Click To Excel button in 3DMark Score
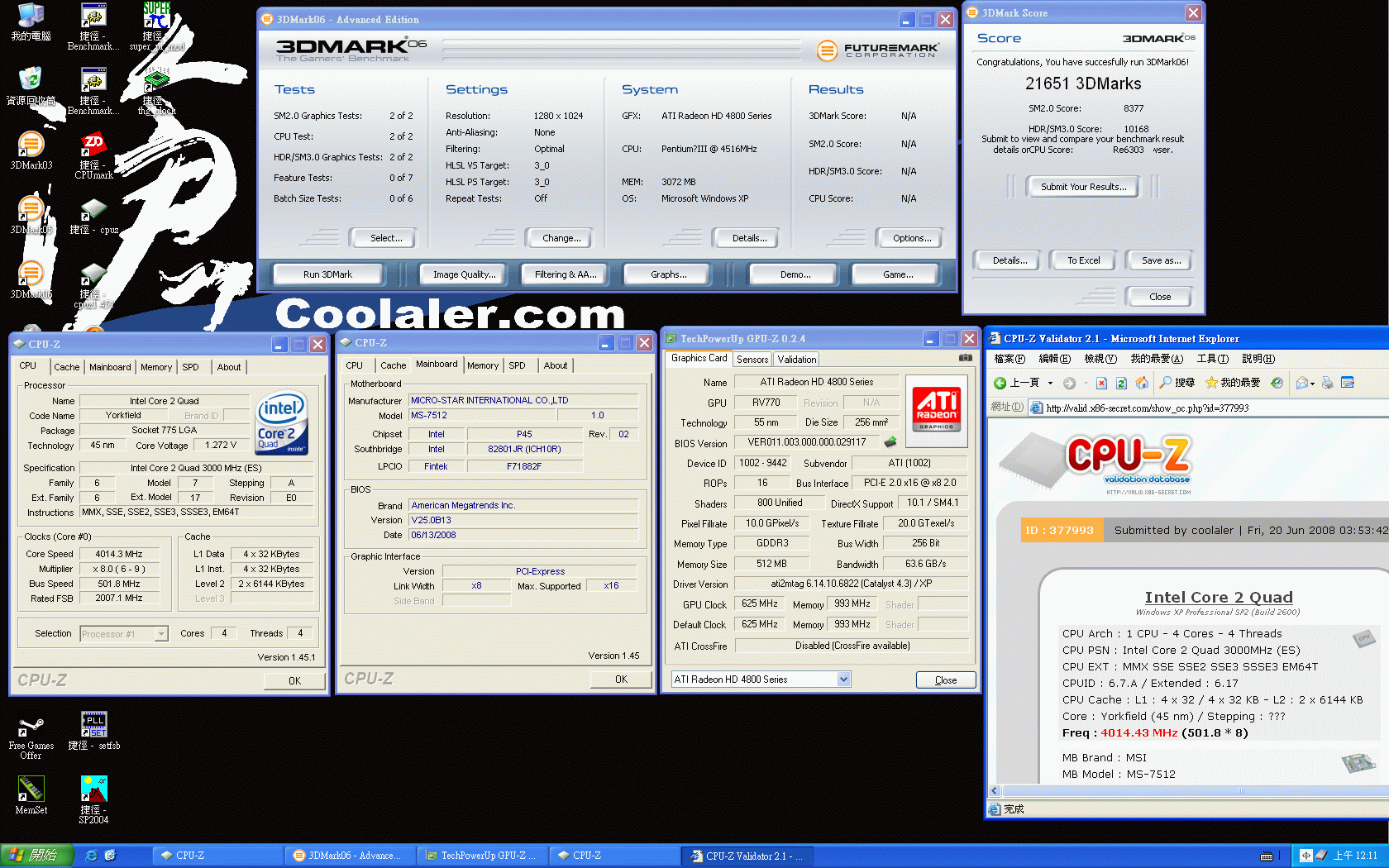Viewport: 1389px width, 868px height. coord(1083,260)
